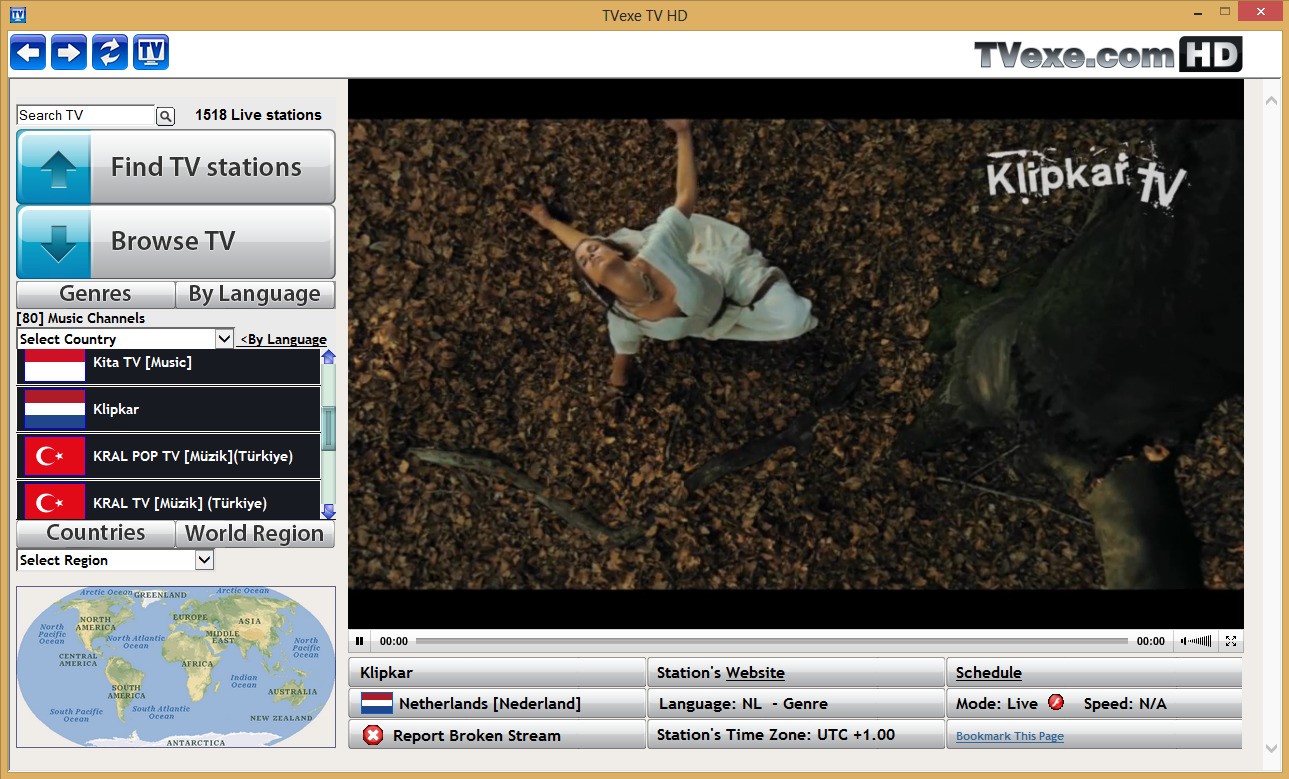
Task: Click the Search TV input field
Action: click(x=86, y=116)
